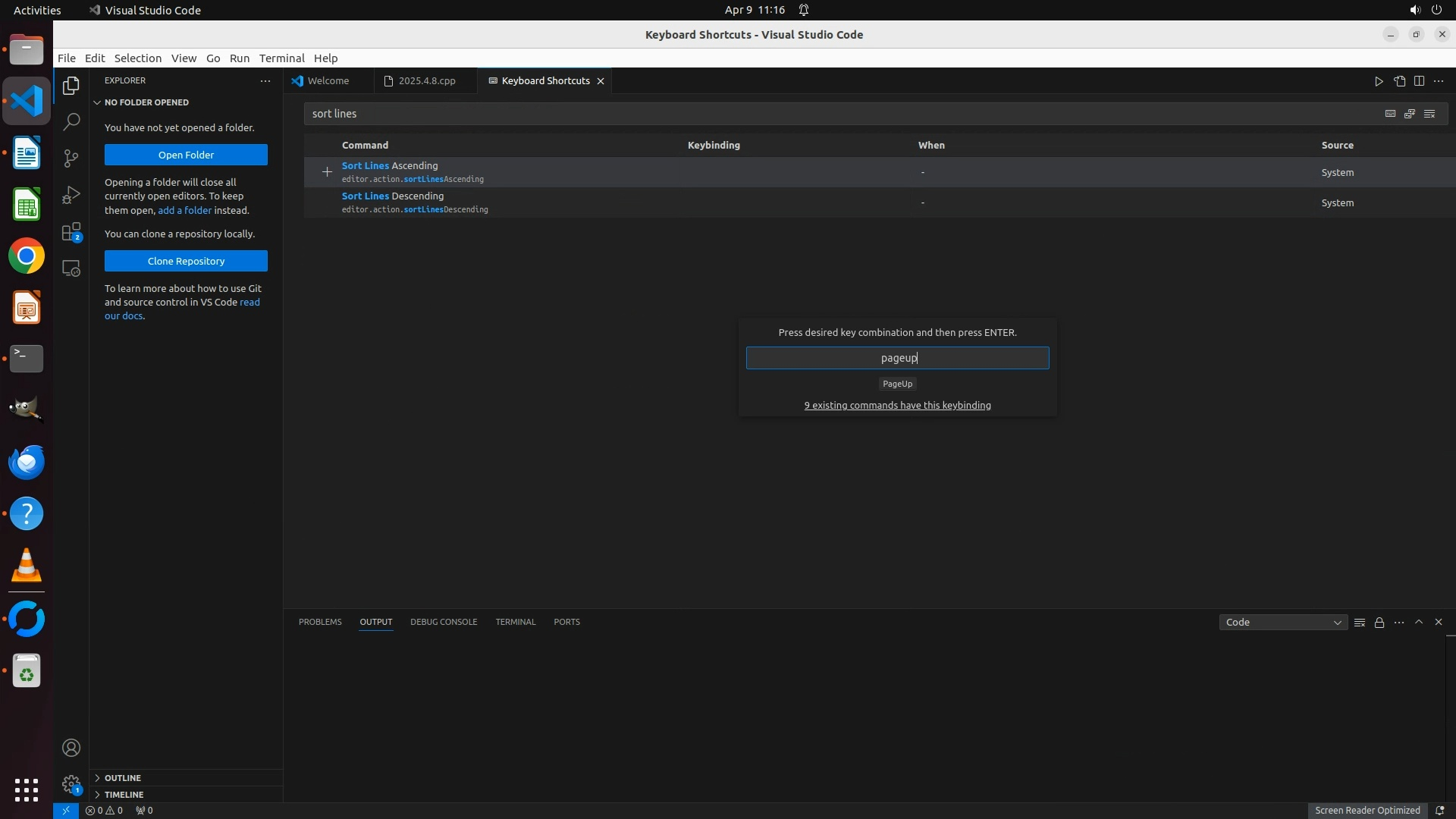The image size is (1456, 819).
Task: Open the Search view in activity bar
Action: tap(71, 121)
